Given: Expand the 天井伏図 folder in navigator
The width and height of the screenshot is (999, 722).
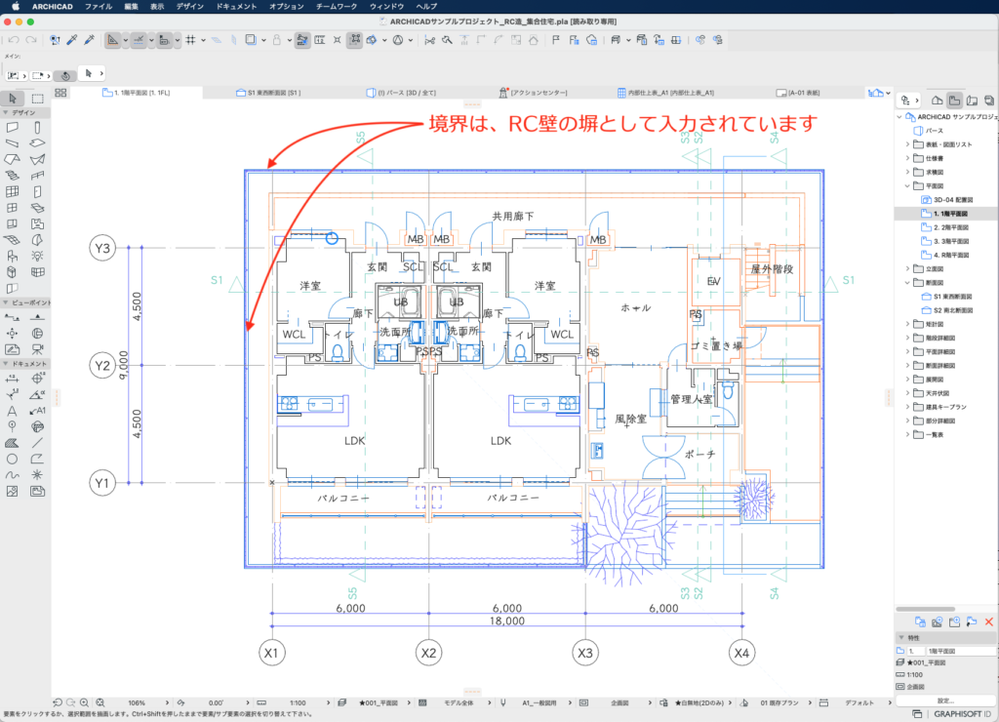Looking at the screenshot, I should tap(907, 393).
